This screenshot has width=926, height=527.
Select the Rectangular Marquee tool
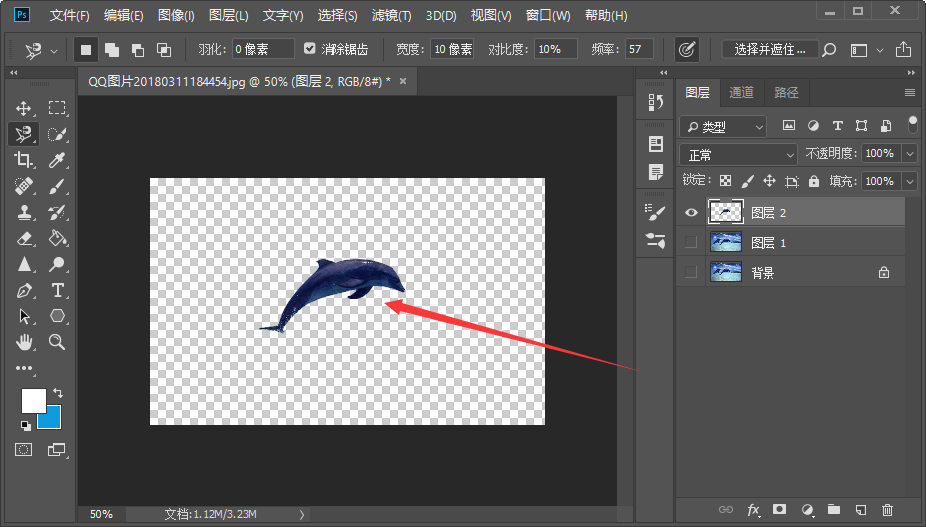point(57,108)
